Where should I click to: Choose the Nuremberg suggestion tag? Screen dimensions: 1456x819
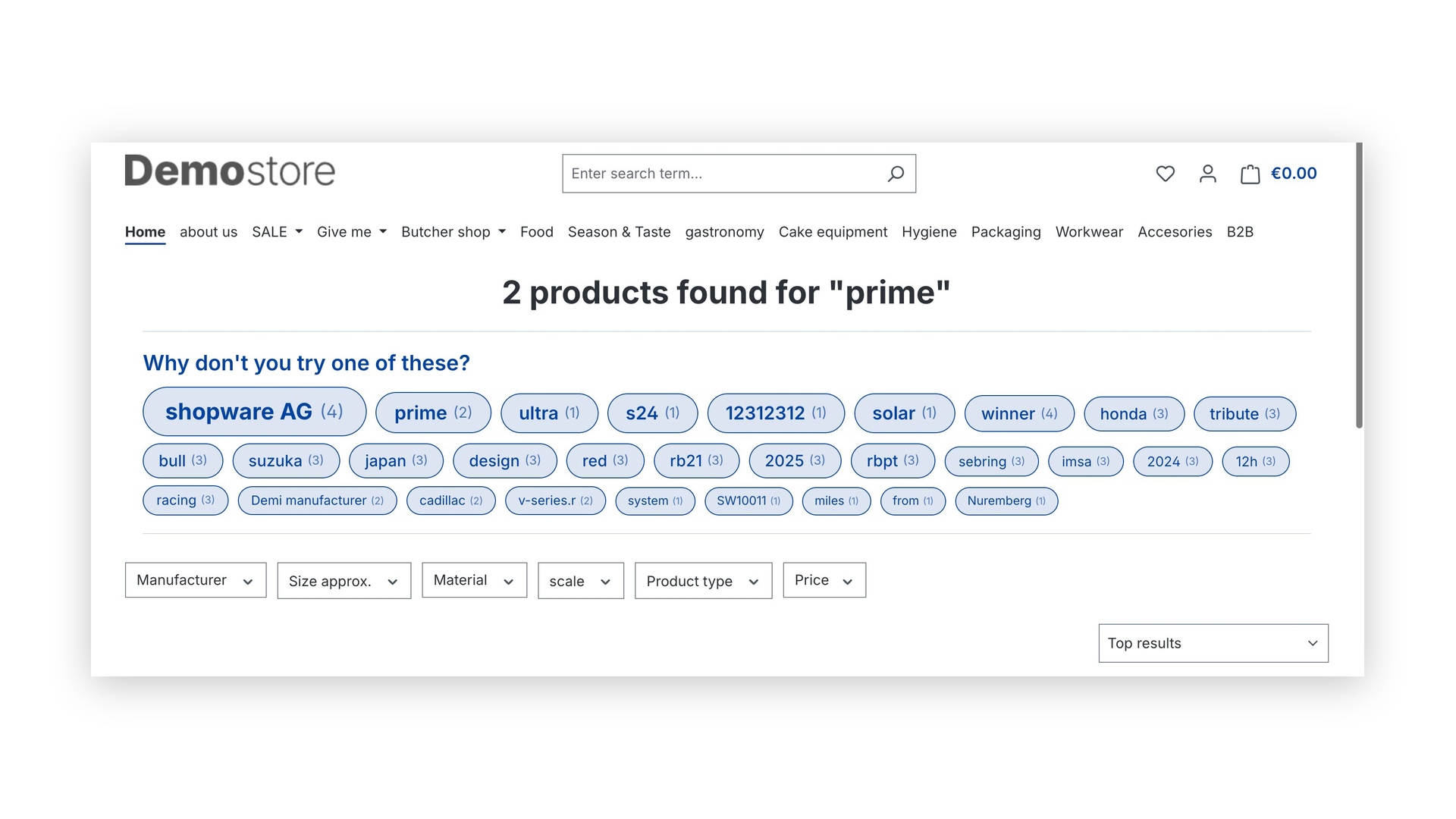(1006, 501)
